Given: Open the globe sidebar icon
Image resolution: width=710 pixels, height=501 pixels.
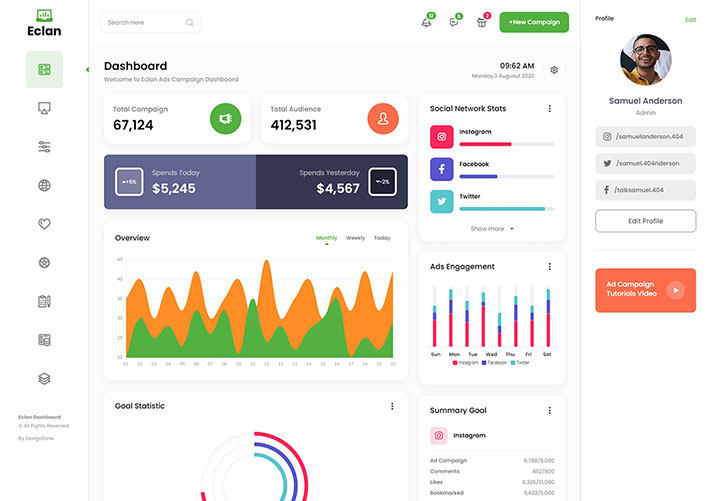Looking at the screenshot, I should 44,186.
